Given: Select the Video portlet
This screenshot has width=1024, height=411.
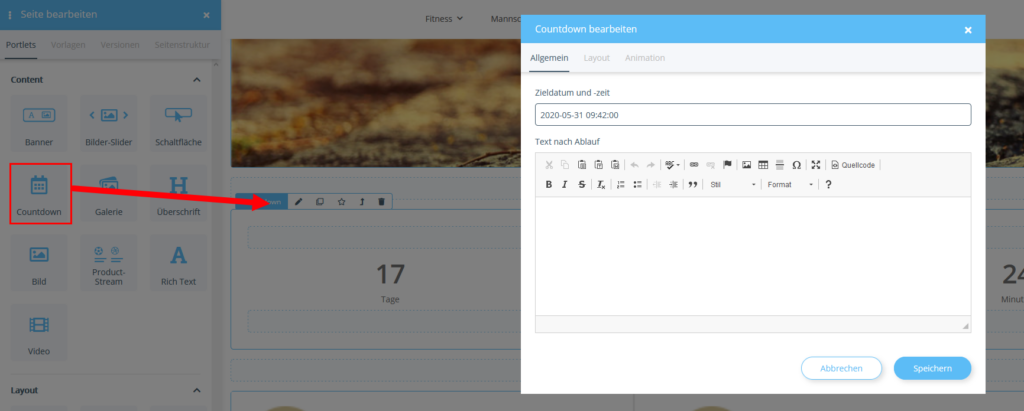Looking at the screenshot, I should 39,333.
